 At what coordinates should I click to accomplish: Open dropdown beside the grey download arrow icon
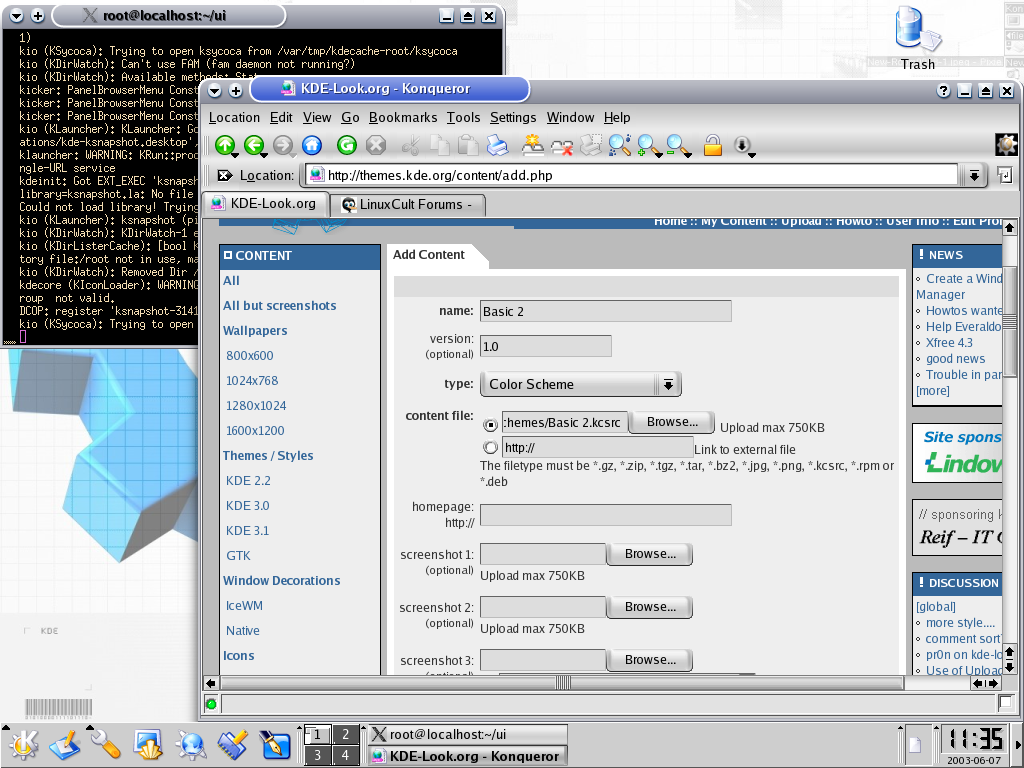click(752, 155)
